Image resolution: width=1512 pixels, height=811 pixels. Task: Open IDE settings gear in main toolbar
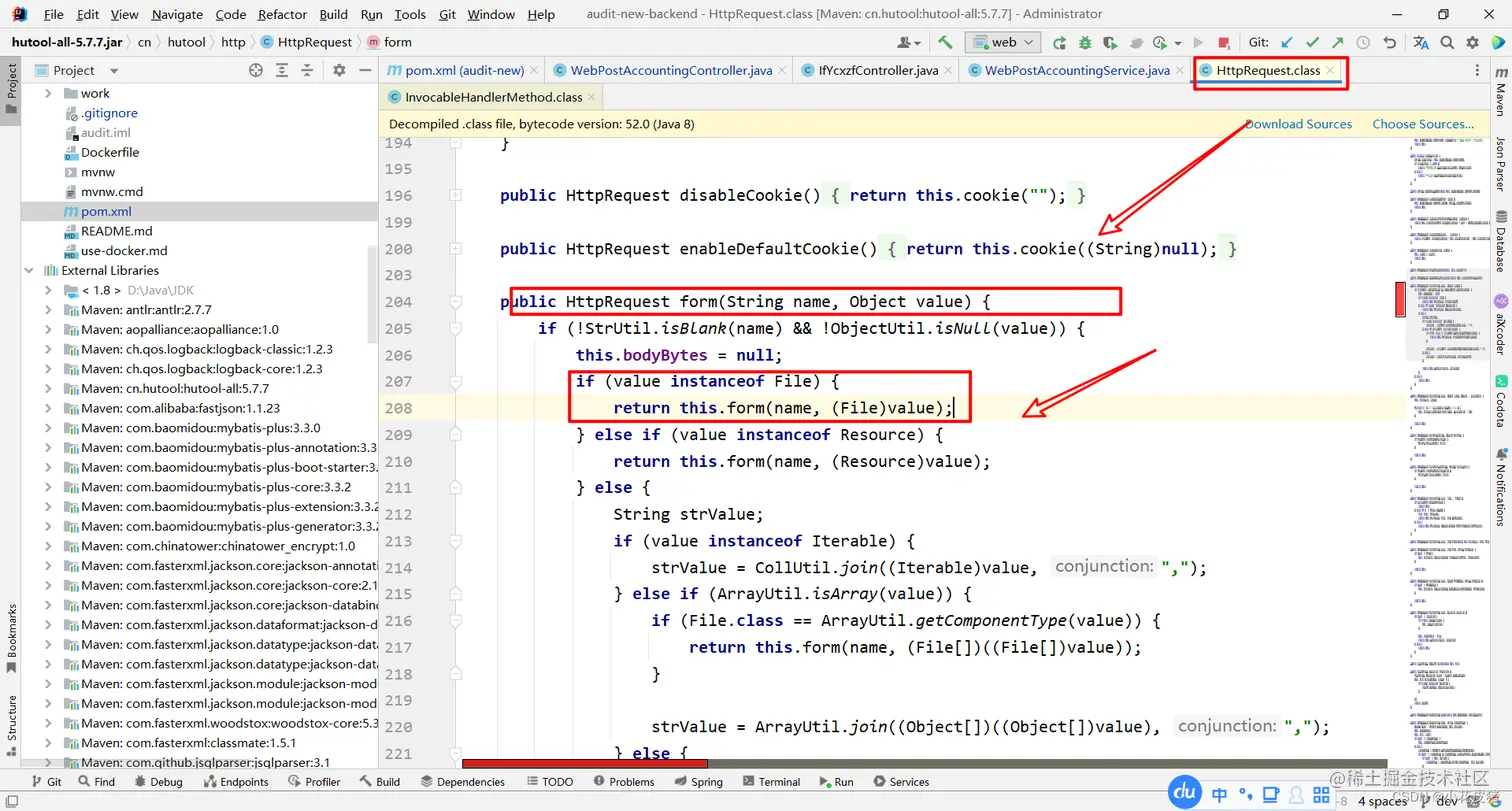[x=1472, y=42]
